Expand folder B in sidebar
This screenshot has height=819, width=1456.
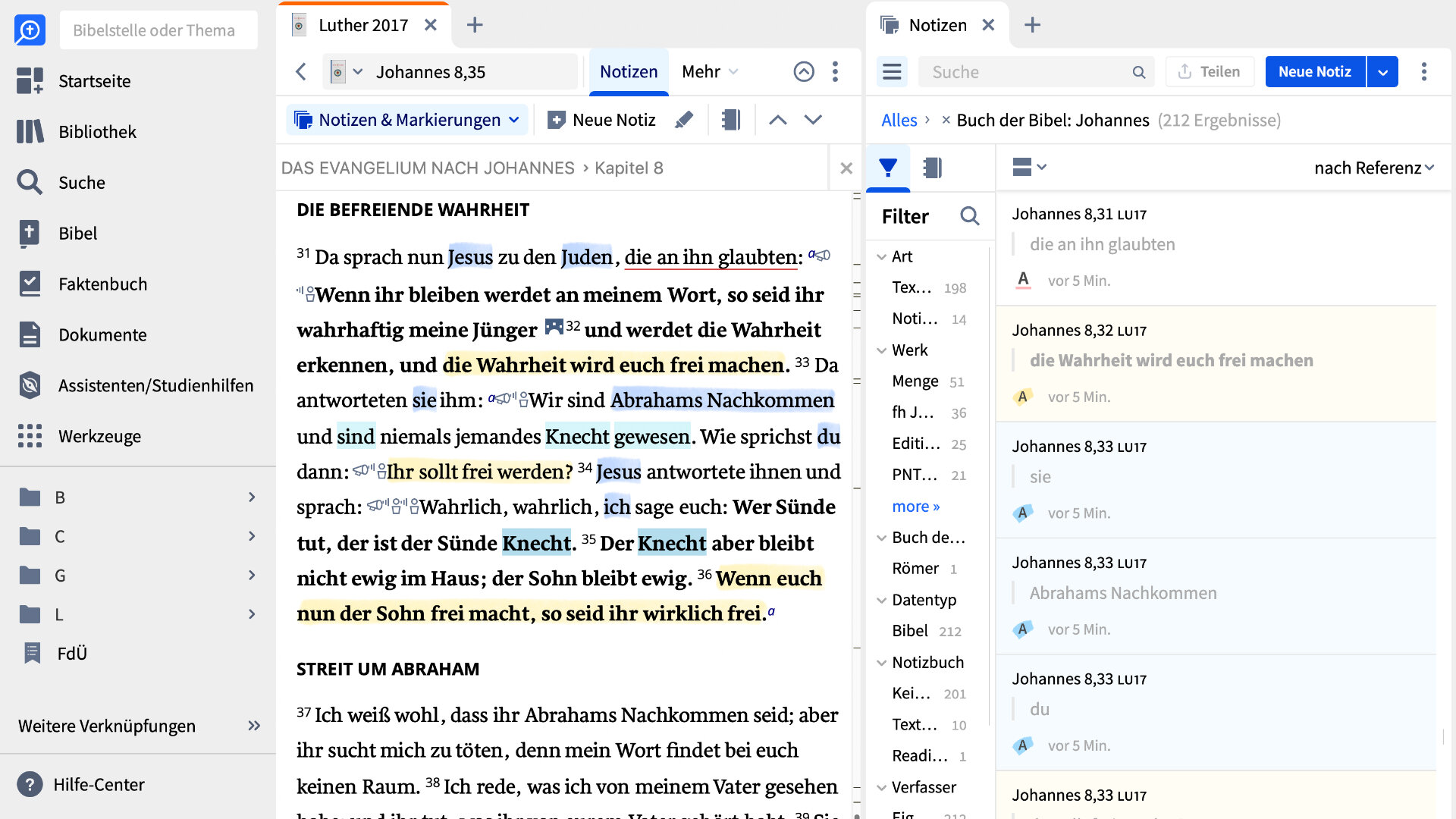point(252,497)
